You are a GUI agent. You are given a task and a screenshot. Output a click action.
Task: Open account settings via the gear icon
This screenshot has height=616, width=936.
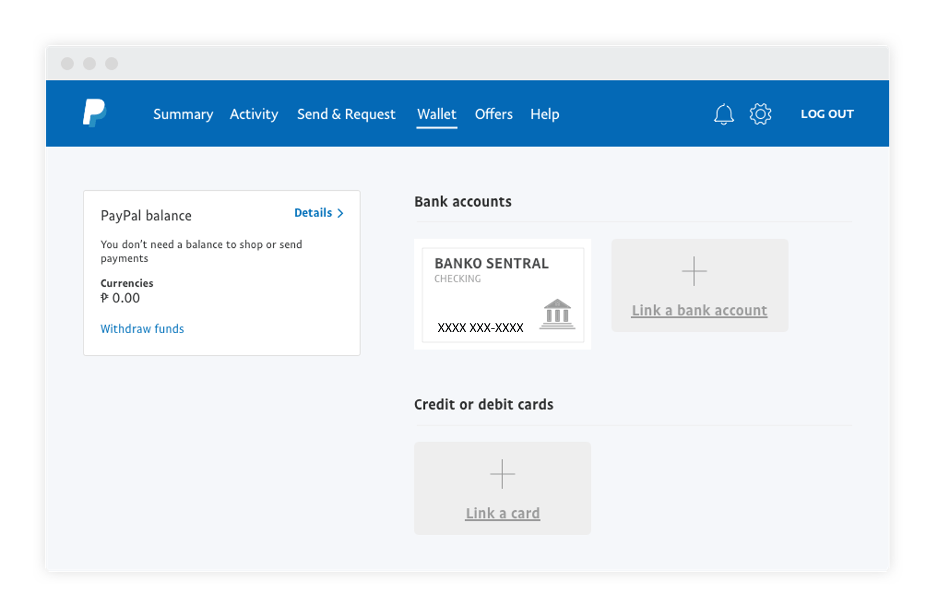pos(761,114)
